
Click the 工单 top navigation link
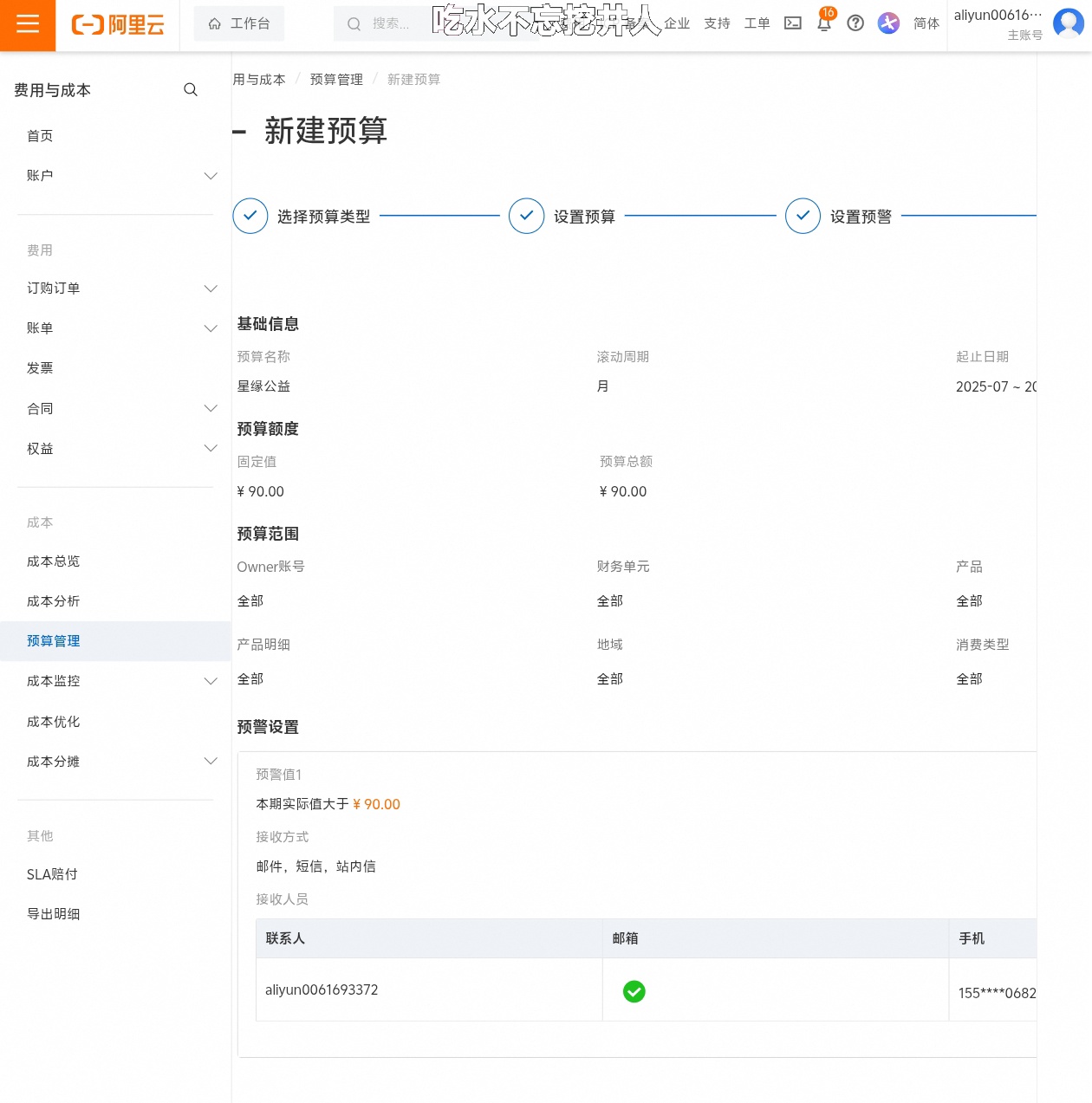tap(757, 23)
